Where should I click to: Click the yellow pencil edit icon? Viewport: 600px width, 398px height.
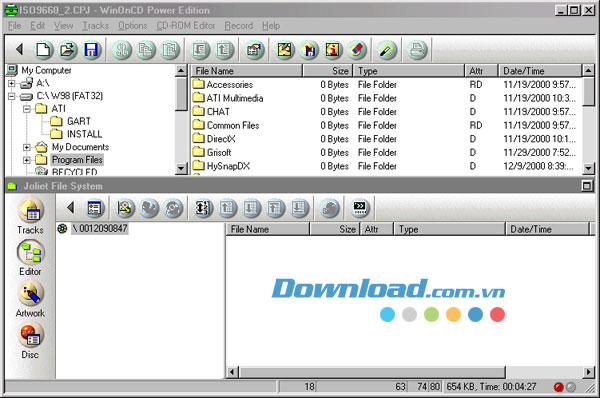click(285, 50)
